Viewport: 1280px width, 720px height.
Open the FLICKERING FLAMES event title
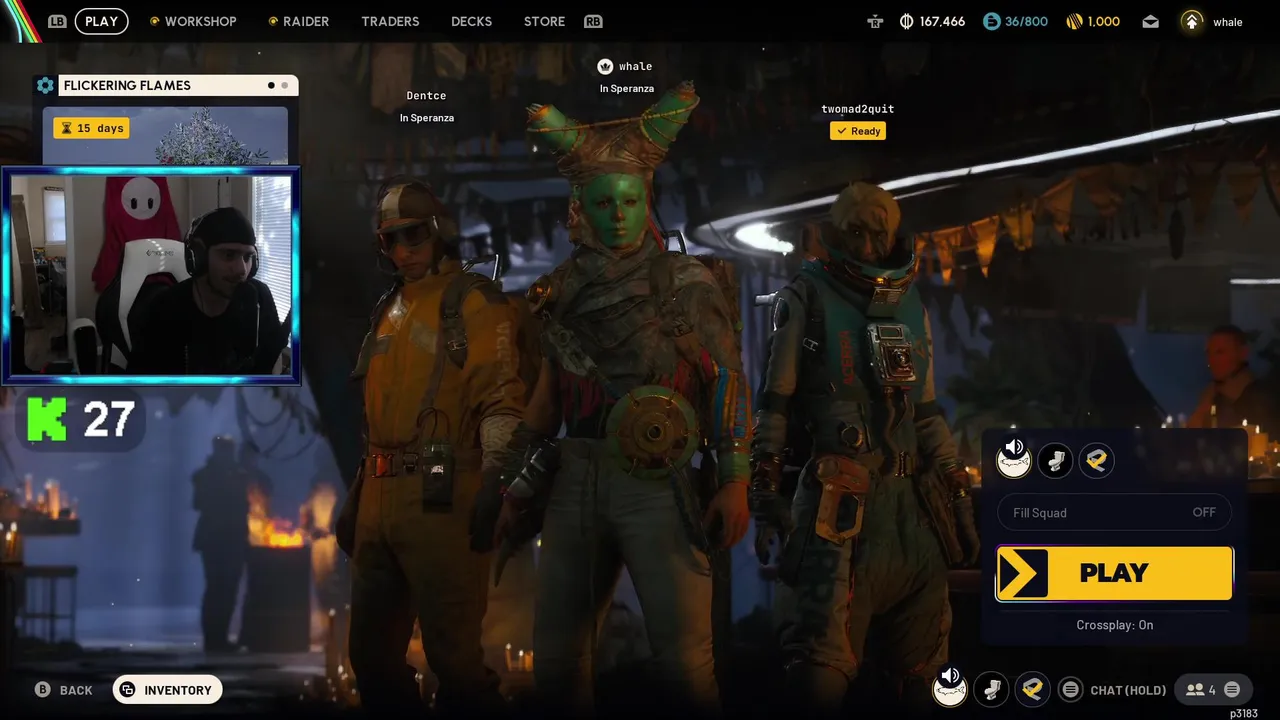(x=127, y=85)
